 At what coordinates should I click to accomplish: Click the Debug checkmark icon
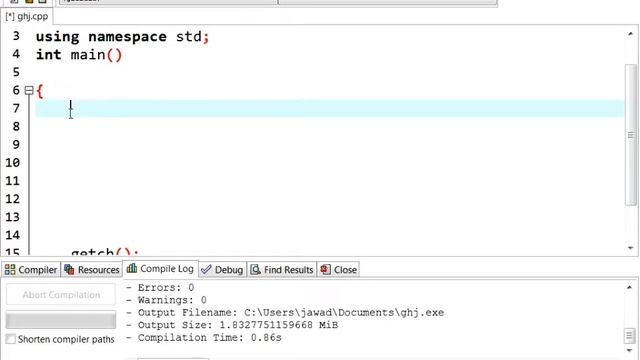[x=206, y=270]
